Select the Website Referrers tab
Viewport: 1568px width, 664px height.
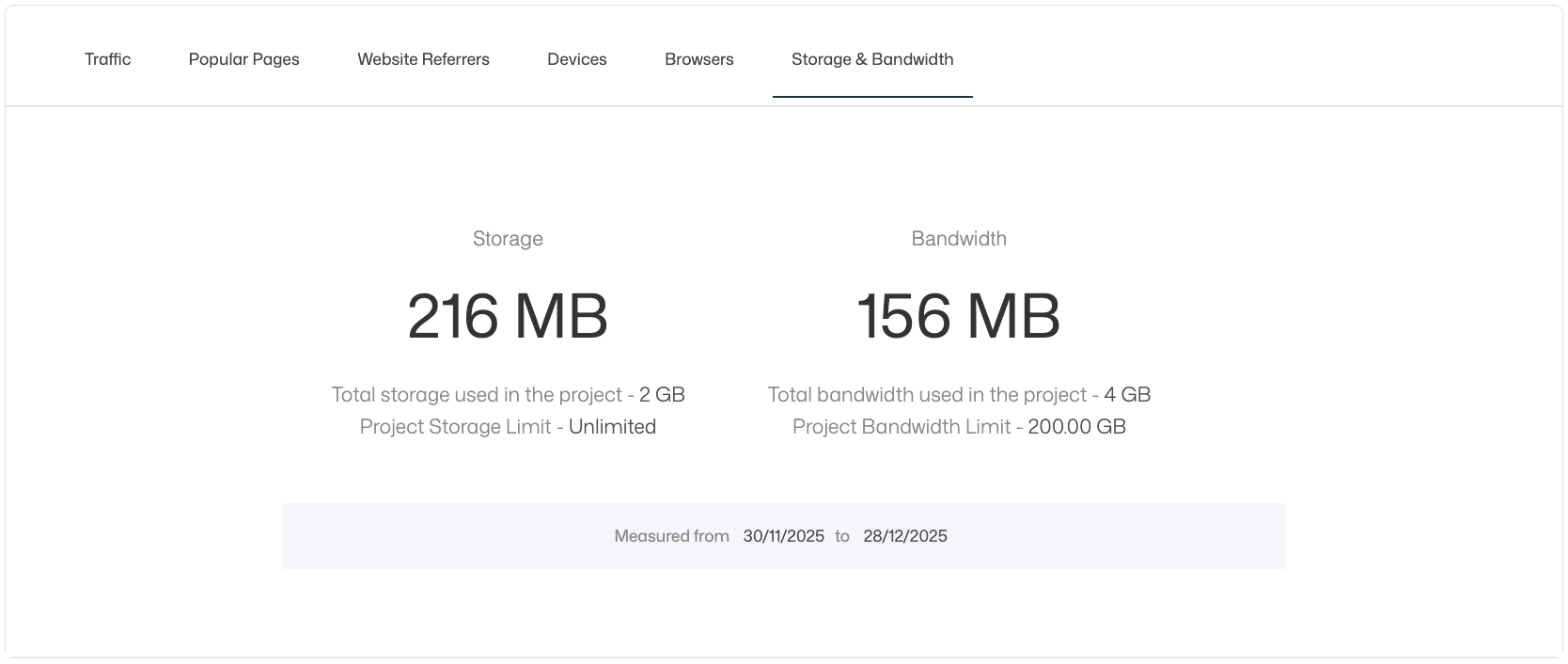point(423,59)
